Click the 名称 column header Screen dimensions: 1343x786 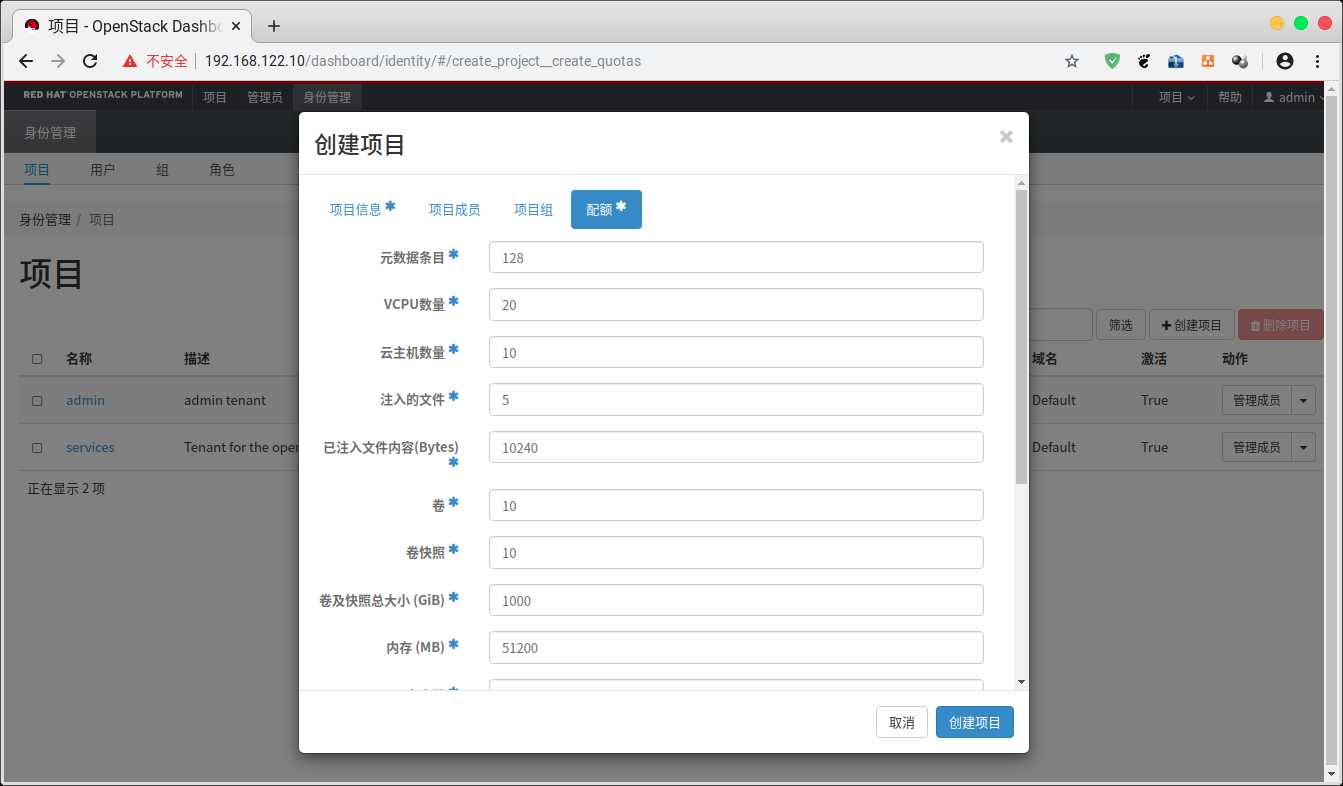pos(79,358)
